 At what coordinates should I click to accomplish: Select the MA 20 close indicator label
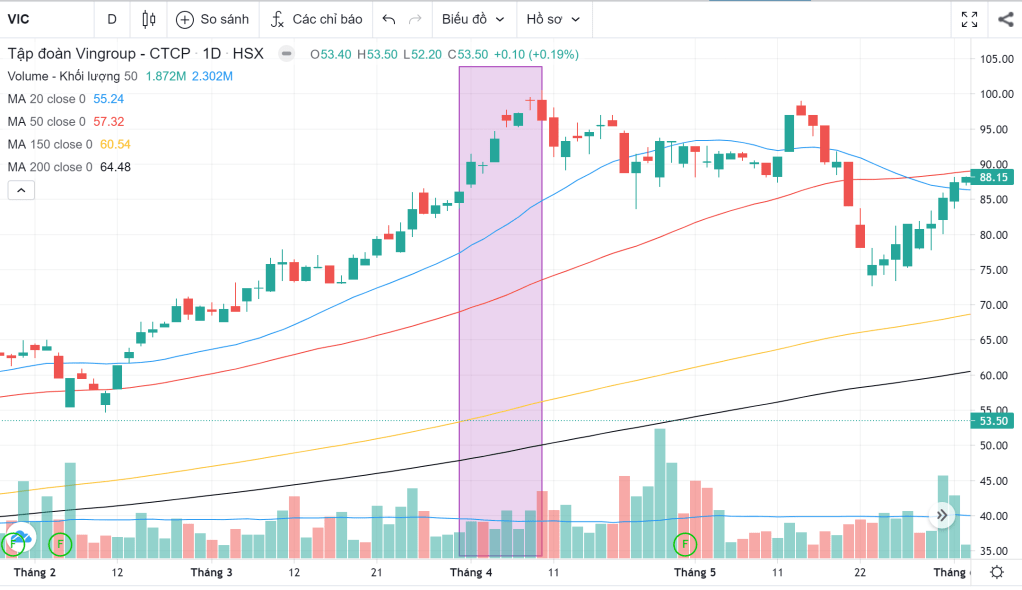click(x=47, y=99)
